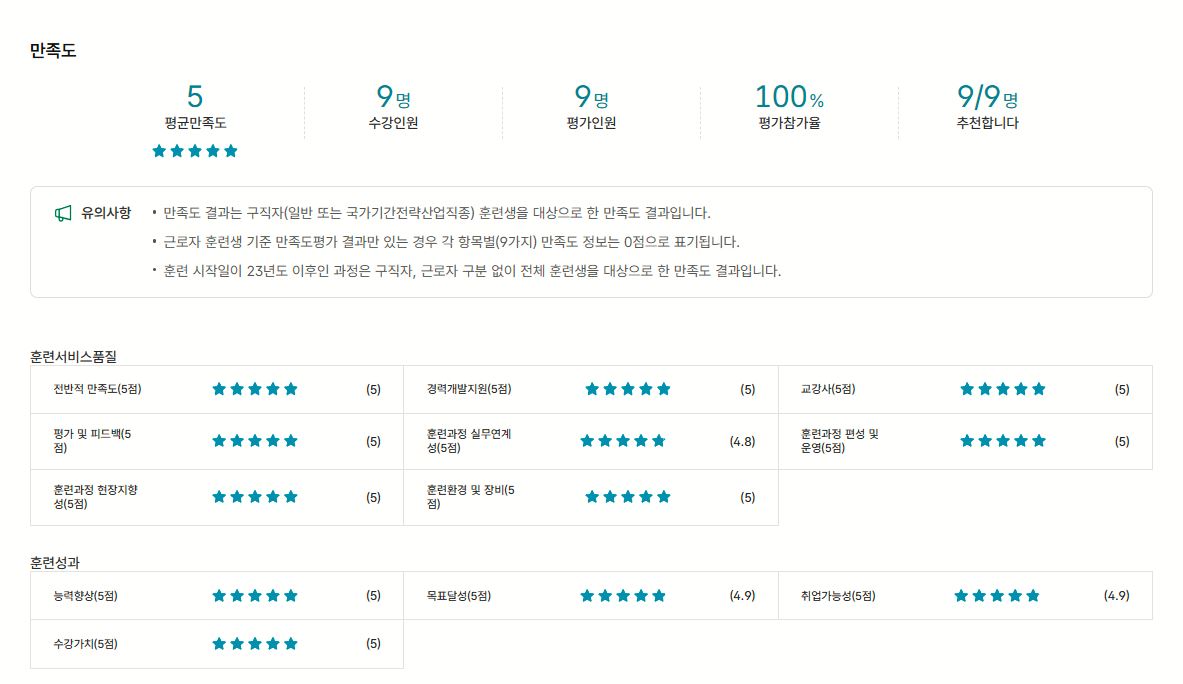This screenshot has width=1183, height=684.
Task: Click stars for 훈련과정 실무연계성
Action: click(623, 441)
